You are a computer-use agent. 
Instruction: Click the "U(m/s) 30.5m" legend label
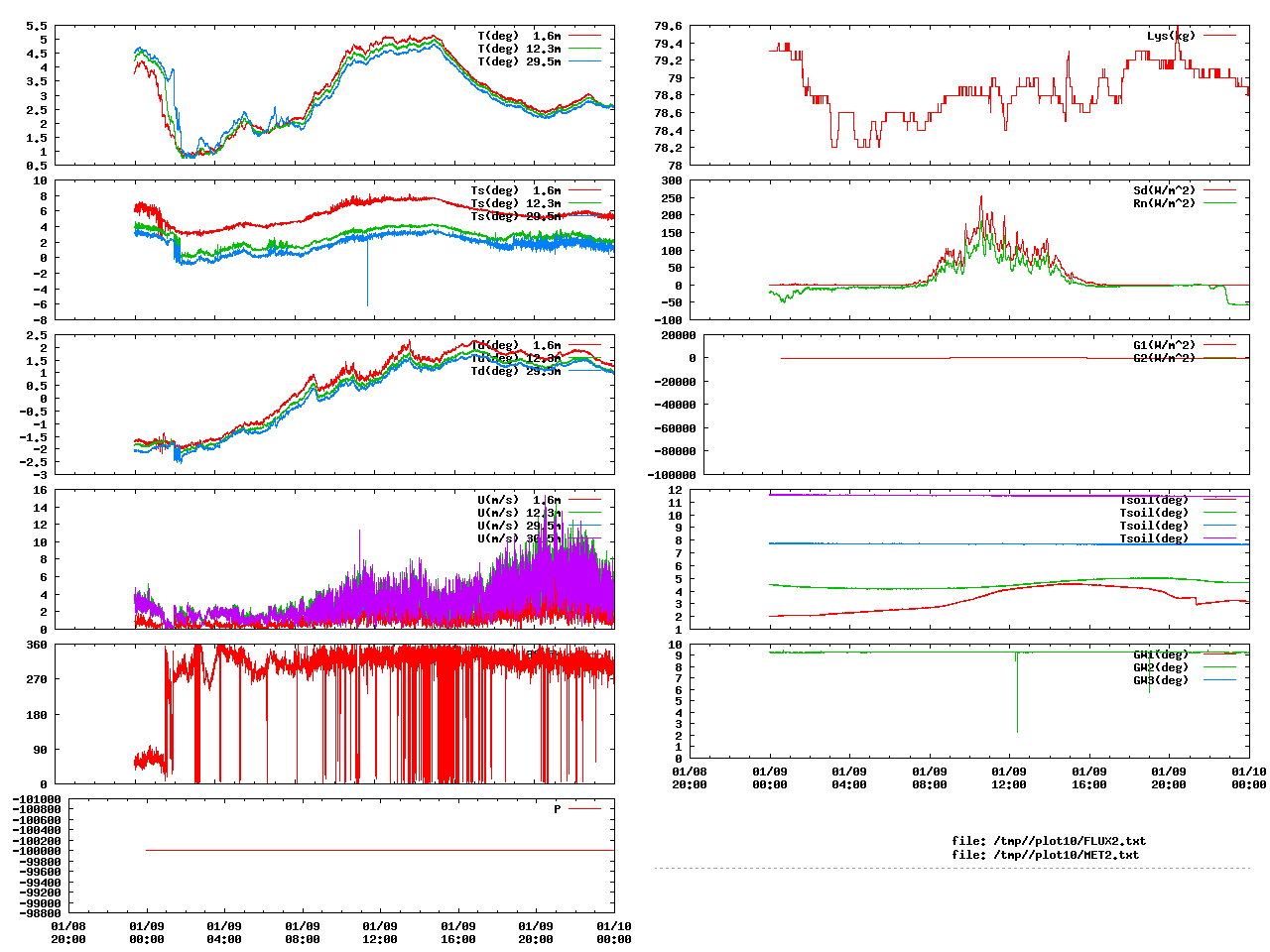[x=519, y=538]
